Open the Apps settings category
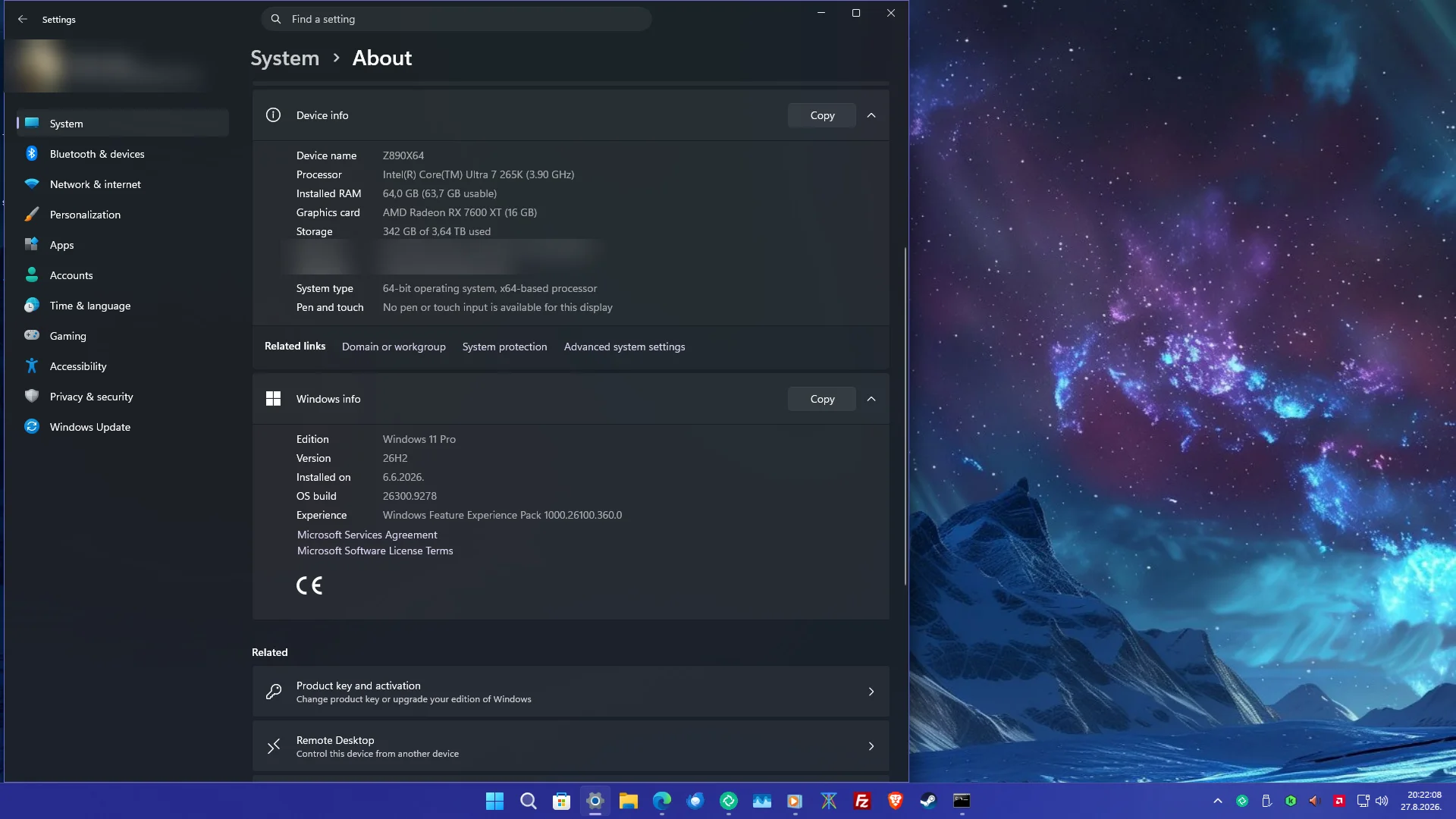This screenshot has height=819, width=1456. pos(123,245)
